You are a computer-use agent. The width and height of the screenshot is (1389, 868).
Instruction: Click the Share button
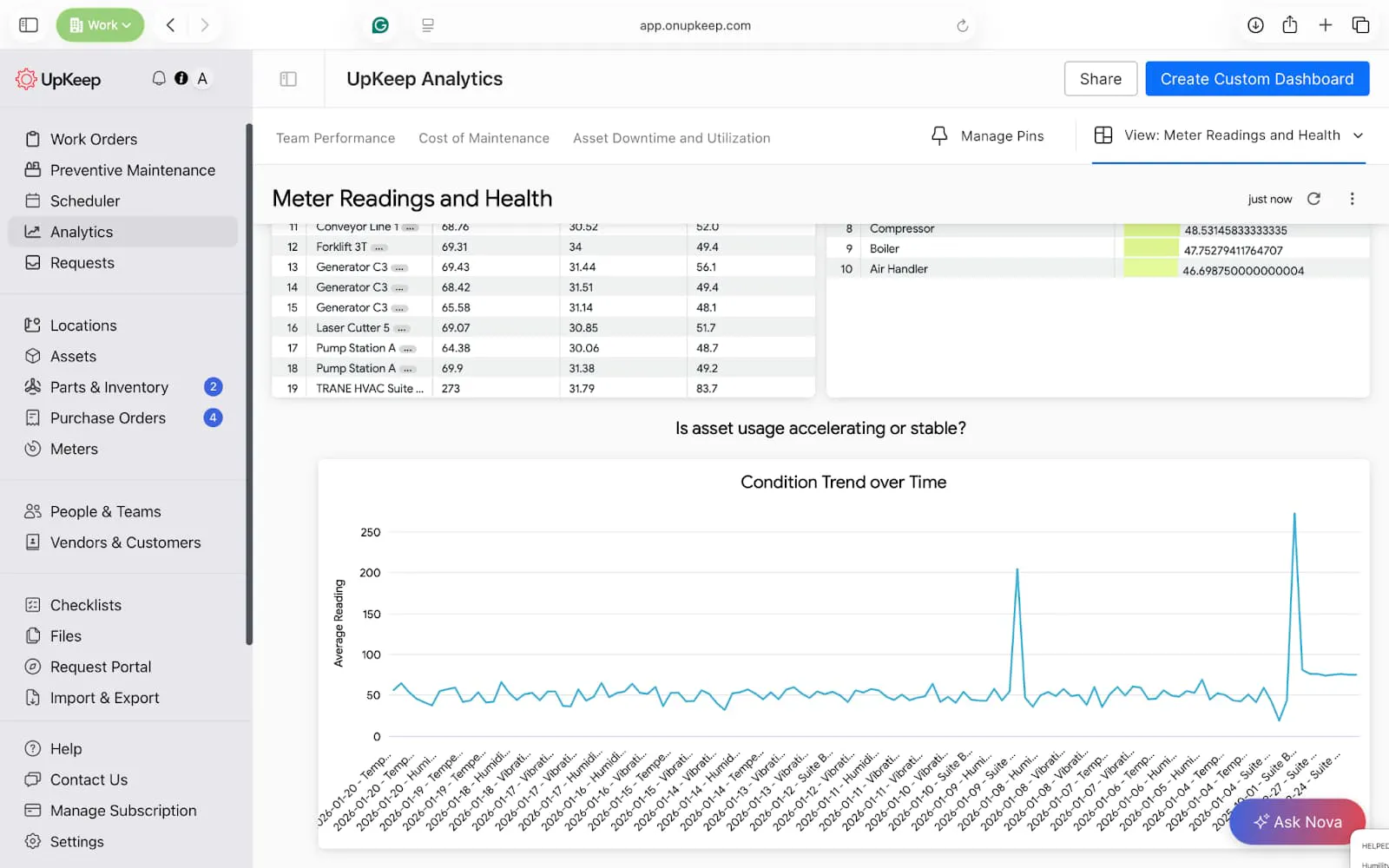[x=1100, y=79]
